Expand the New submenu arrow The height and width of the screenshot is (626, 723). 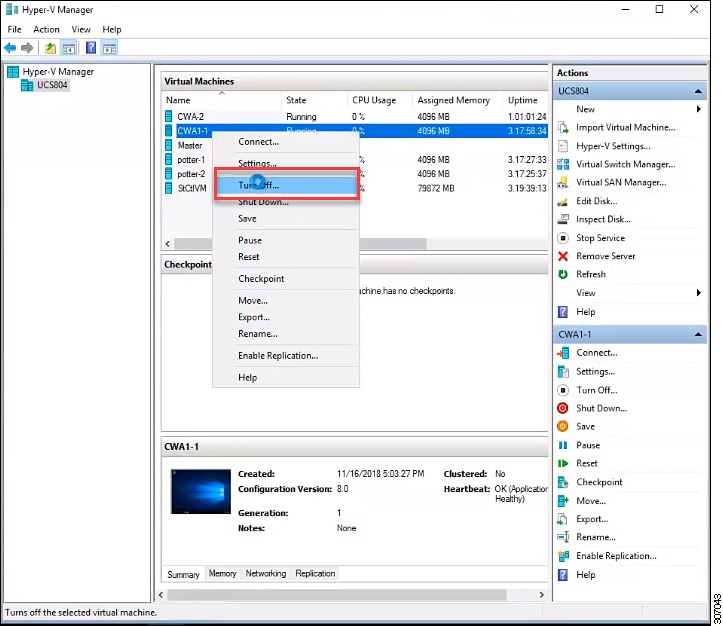coord(699,109)
